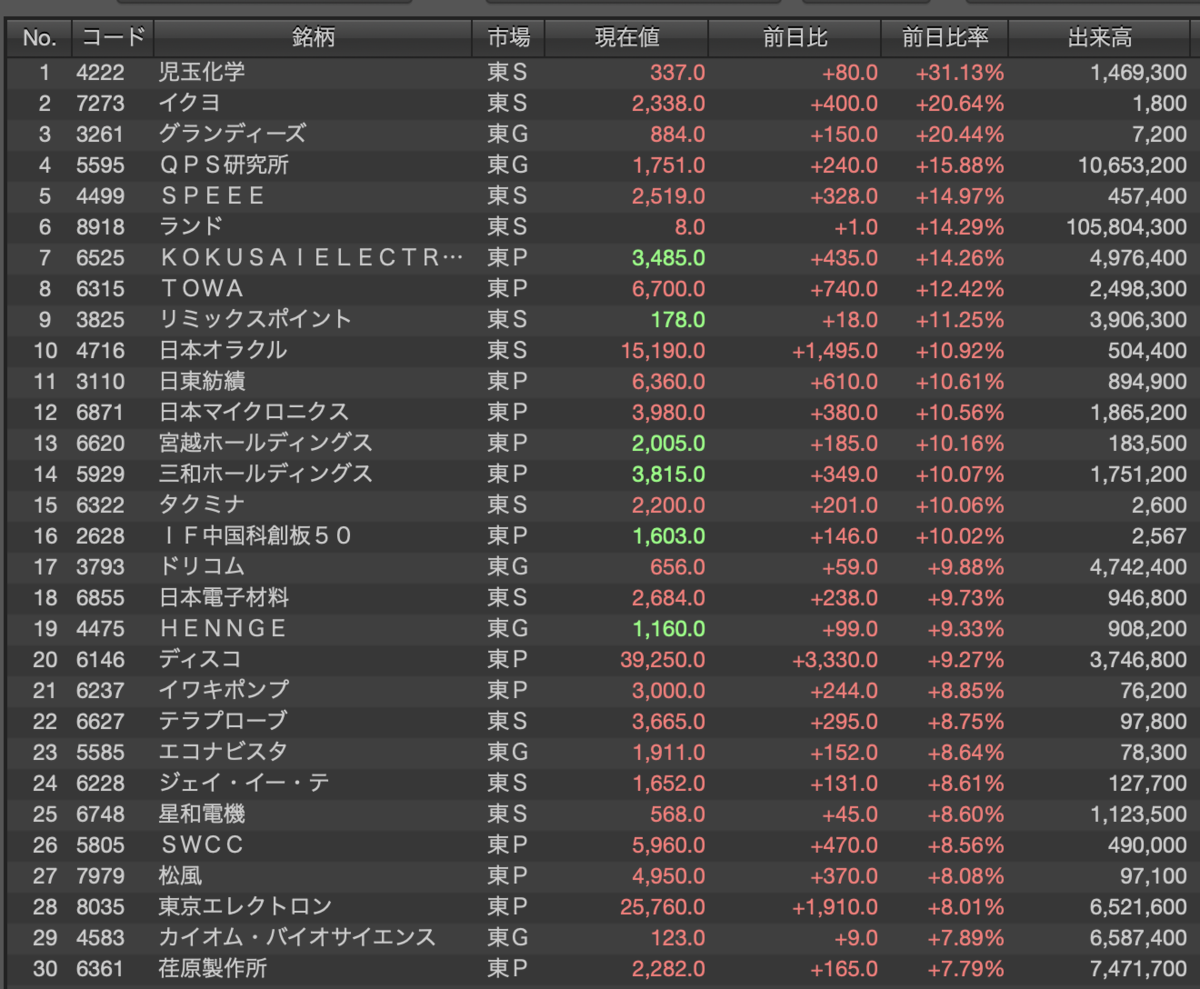The height and width of the screenshot is (989, 1200).
Task: Sort by 出来高 column header
Action: tap(1100, 38)
